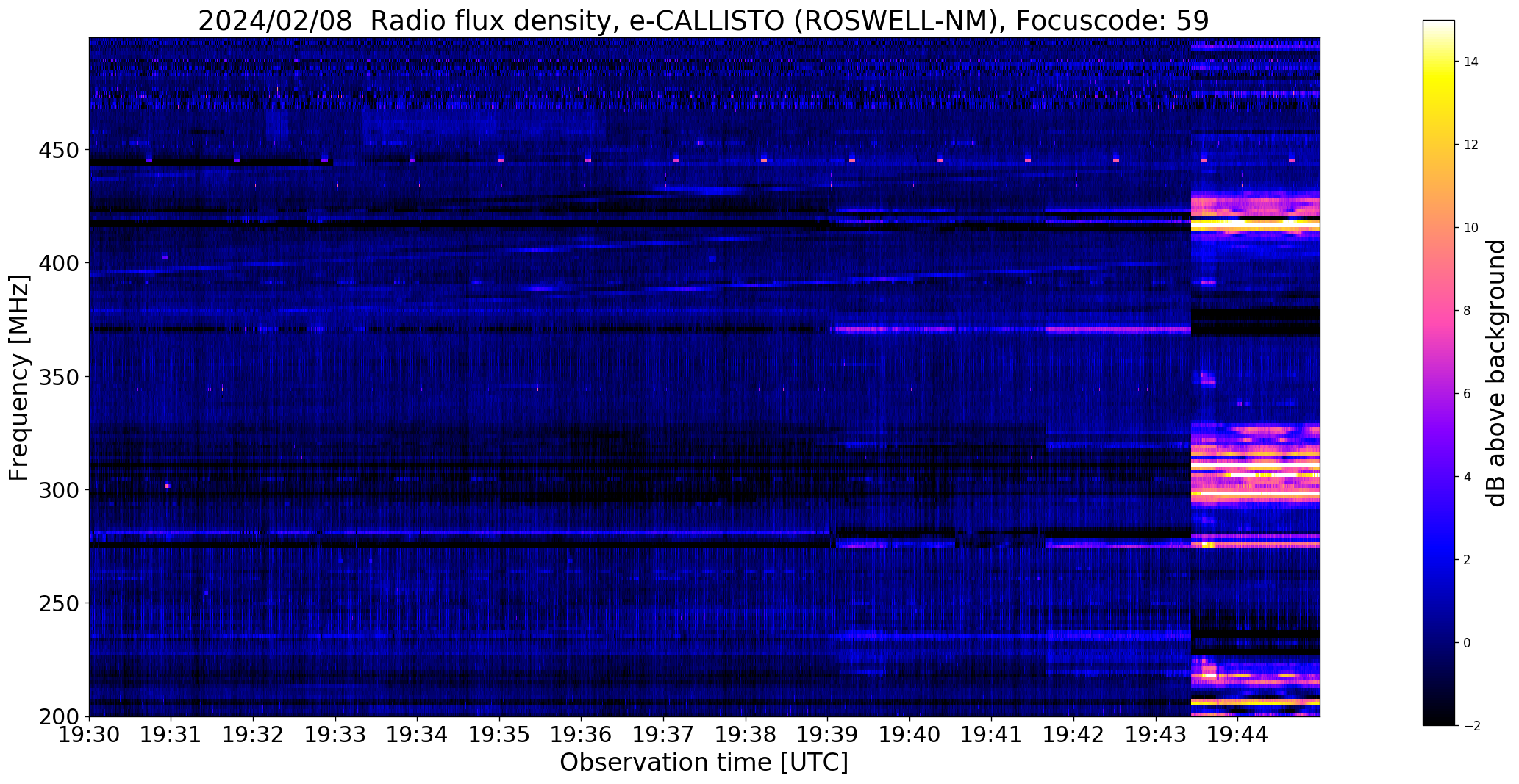The width and height of the screenshot is (1519, 784).
Task: Click the 19:43 time tick label
Action: point(1156,734)
